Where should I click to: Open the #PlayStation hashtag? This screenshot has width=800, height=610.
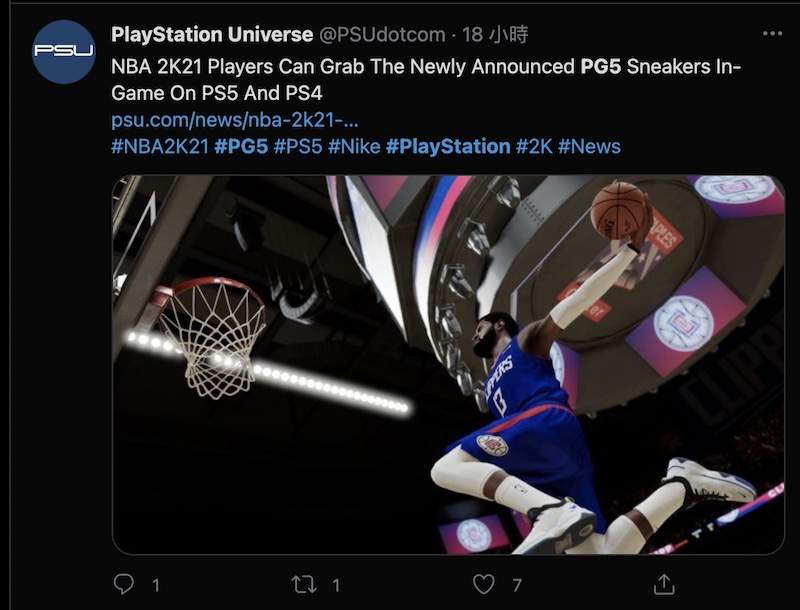click(x=448, y=147)
